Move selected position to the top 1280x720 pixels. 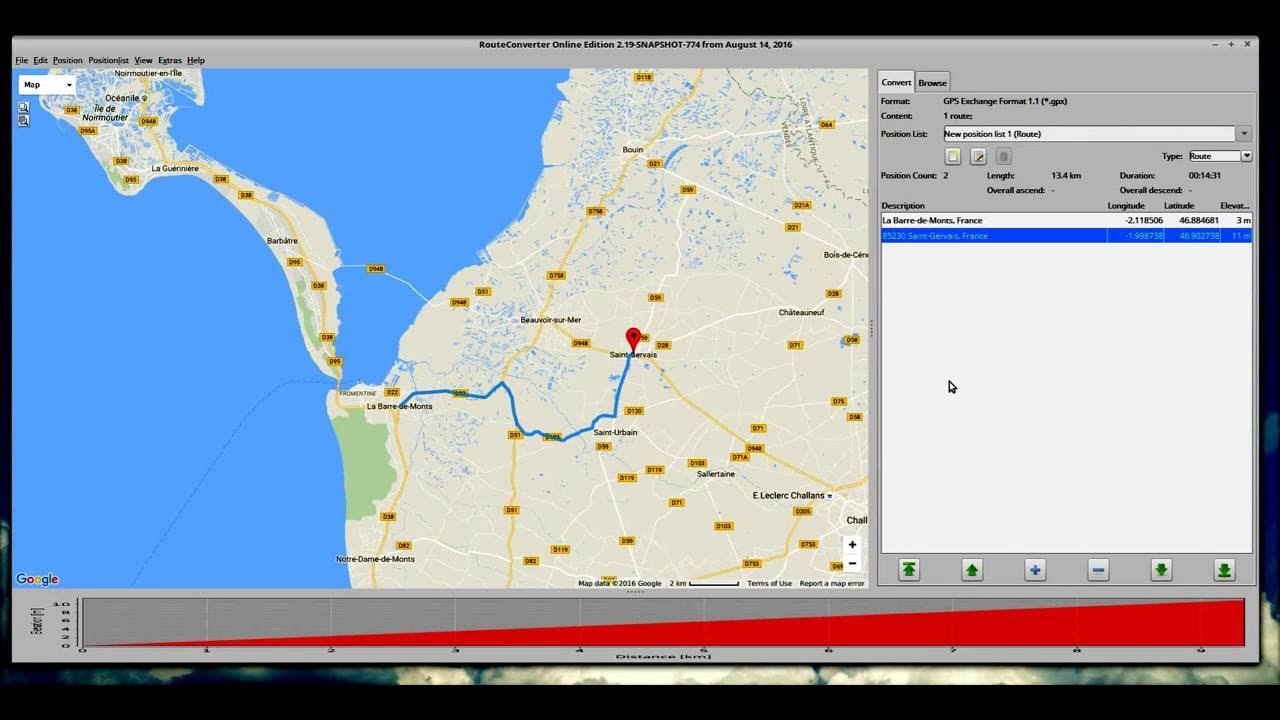click(x=909, y=570)
